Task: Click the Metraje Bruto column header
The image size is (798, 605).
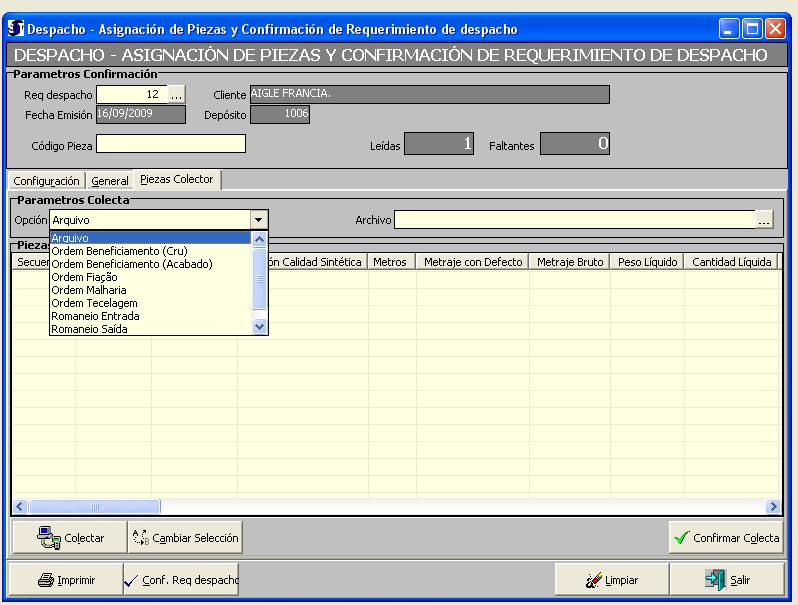Action: pyautogui.click(x=569, y=262)
